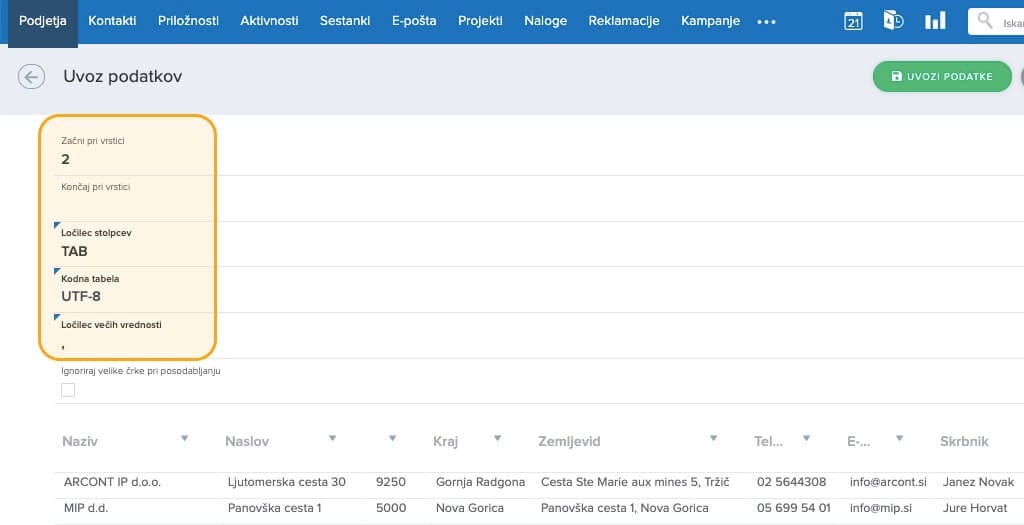Viewport: 1024px width, 525px height.
Task: Open the three-dots more menu
Action: click(x=766, y=22)
